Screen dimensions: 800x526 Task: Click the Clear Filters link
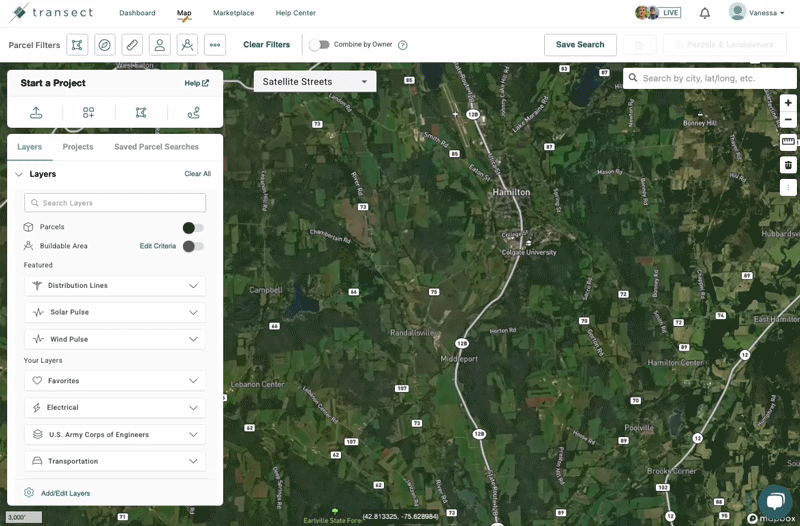click(x=266, y=45)
